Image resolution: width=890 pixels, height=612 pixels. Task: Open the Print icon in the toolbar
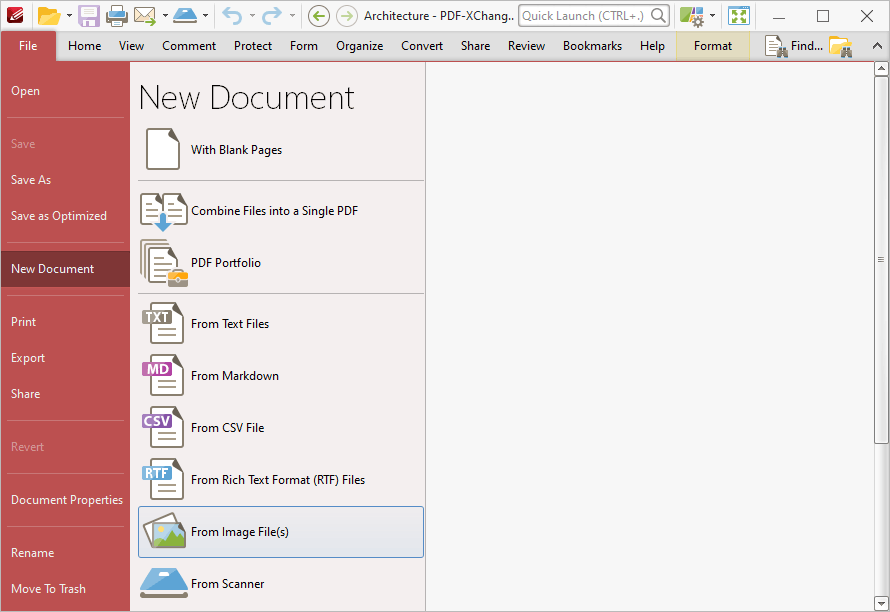tap(117, 16)
